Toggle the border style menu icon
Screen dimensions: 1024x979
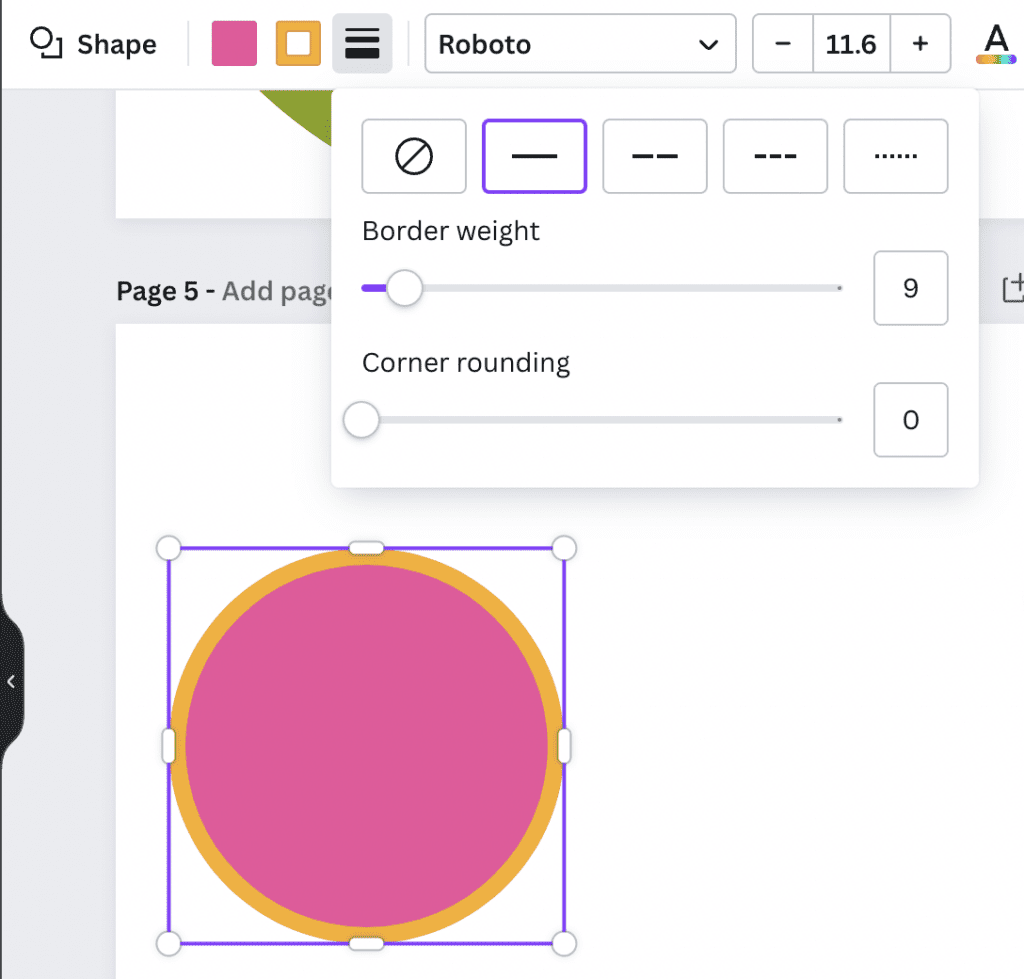point(362,44)
